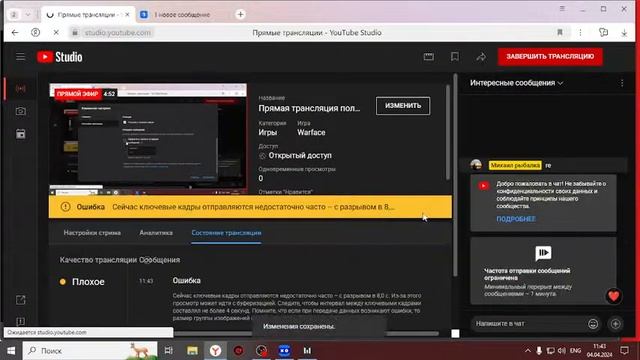Click the open-in-new-window icon in sidebar

point(20,300)
